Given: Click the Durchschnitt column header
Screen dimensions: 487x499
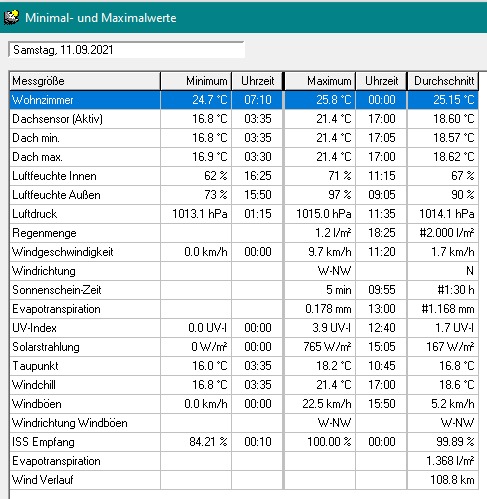Looking at the screenshot, I should (x=443, y=81).
